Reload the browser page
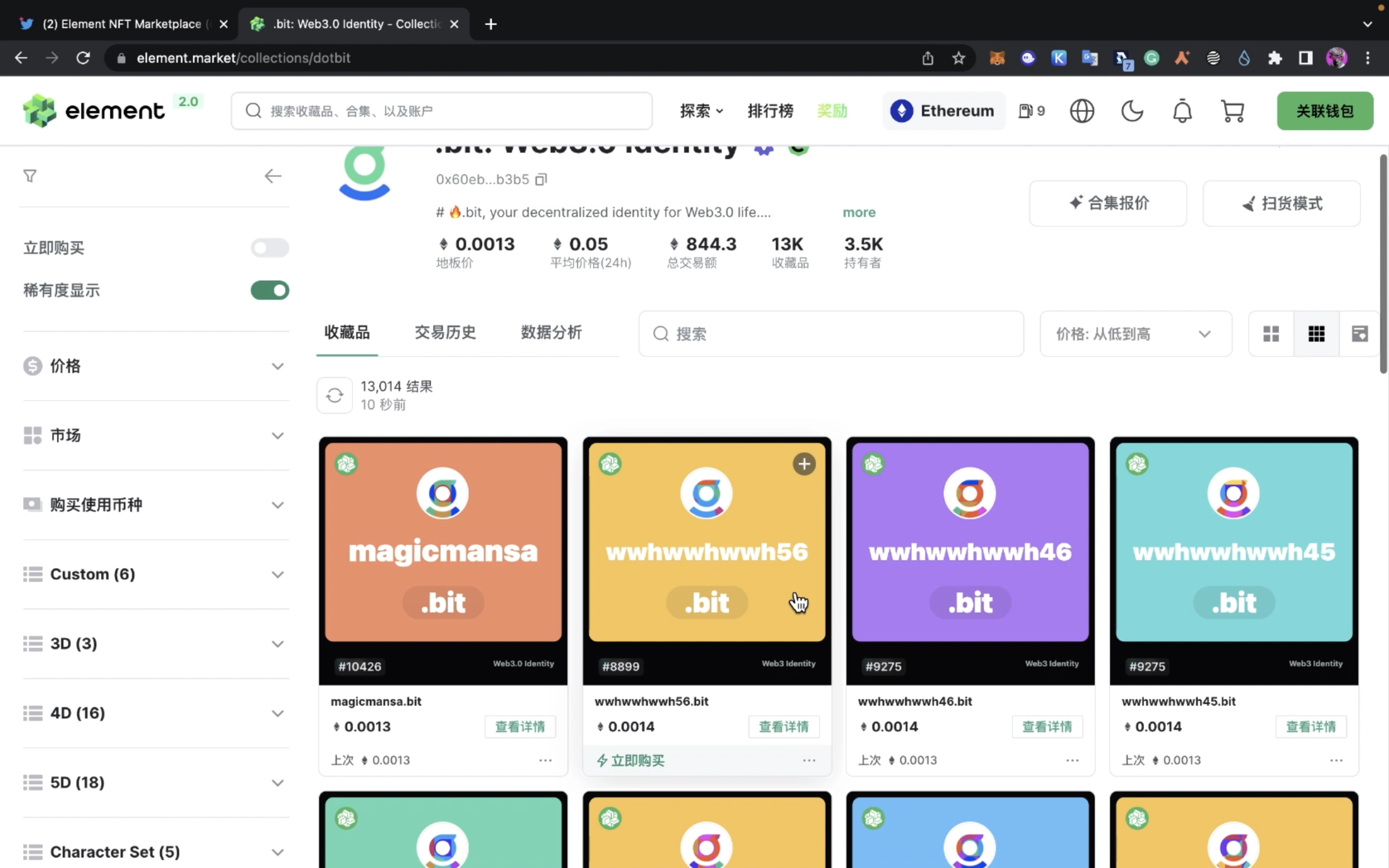The height and width of the screenshot is (868, 1389). point(83,58)
